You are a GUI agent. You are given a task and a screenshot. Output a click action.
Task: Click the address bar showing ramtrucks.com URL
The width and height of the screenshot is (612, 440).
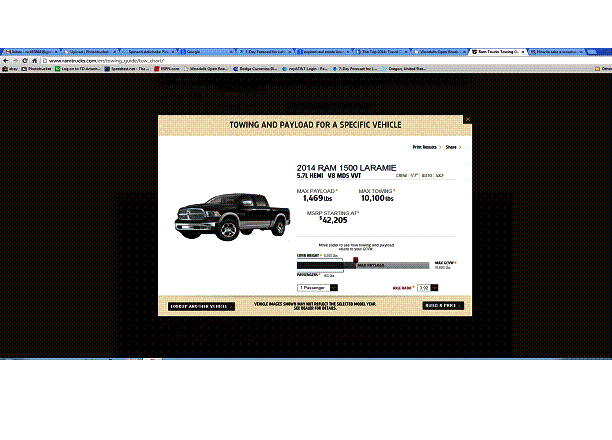(x=312, y=61)
